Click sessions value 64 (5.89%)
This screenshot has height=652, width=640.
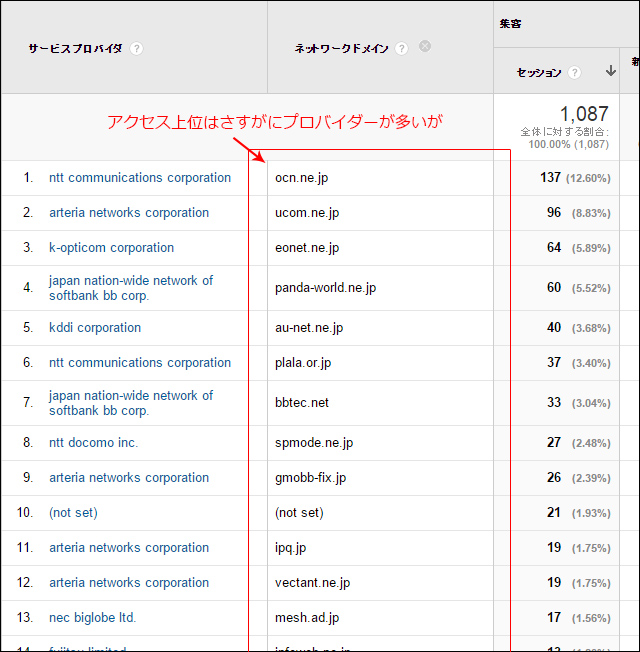point(578,247)
